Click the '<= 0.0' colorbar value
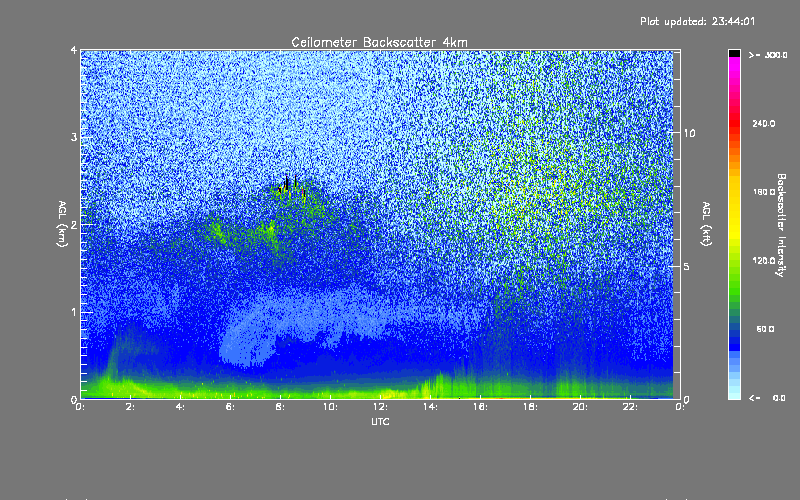Image resolution: width=800 pixels, height=500 pixels. [x=767, y=398]
